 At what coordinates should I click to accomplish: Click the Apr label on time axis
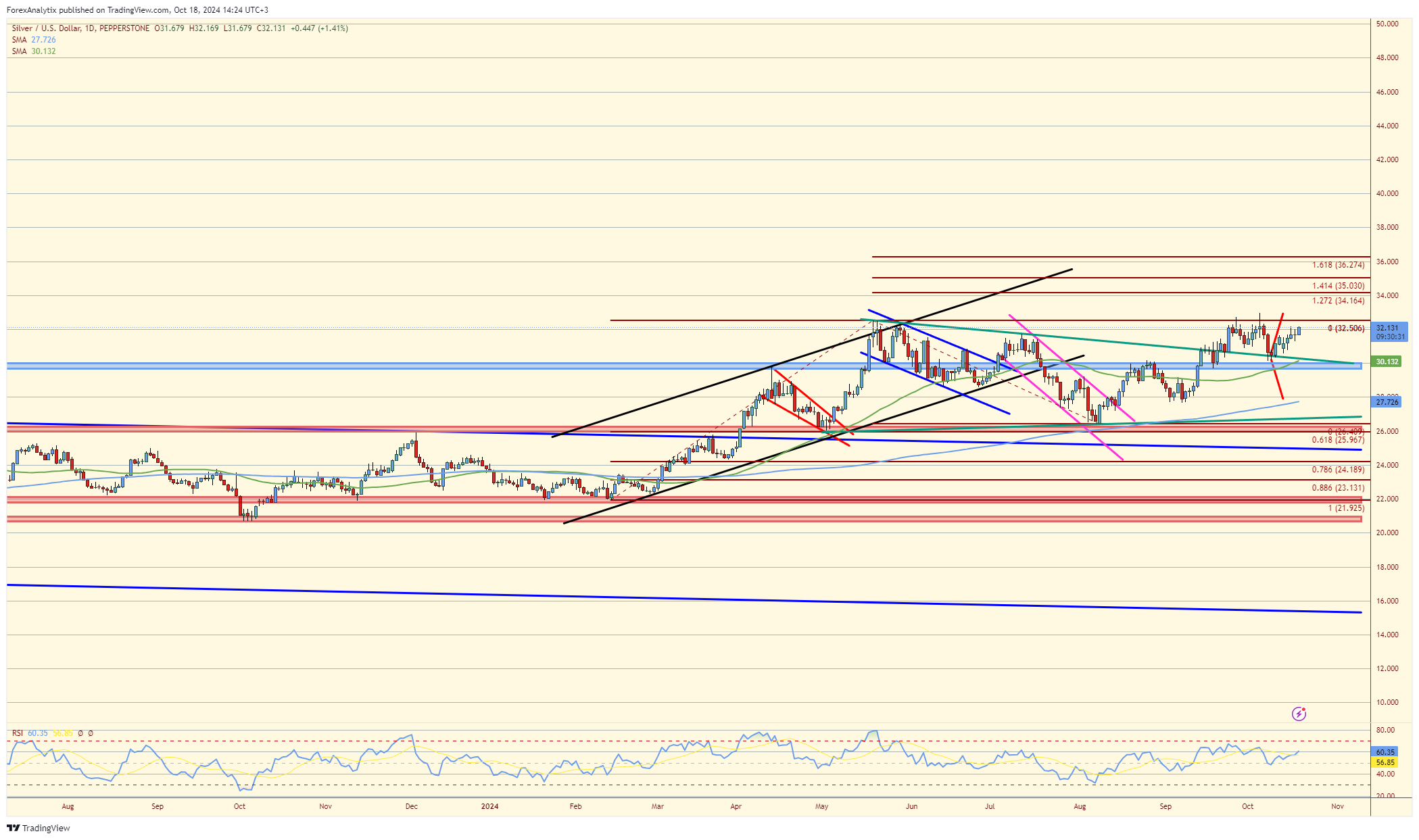(x=736, y=806)
